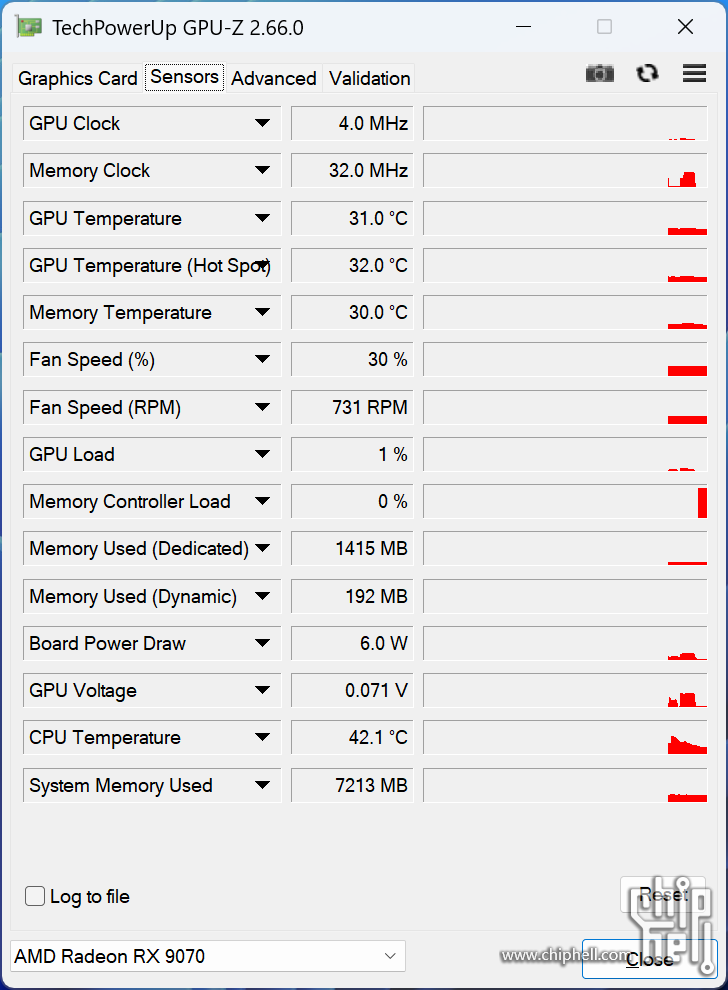Enable the Log to file checkbox

[x=35, y=896]
